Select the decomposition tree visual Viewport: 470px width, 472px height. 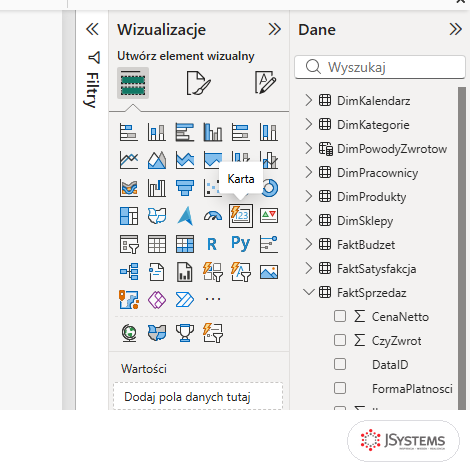pos(129,272)
